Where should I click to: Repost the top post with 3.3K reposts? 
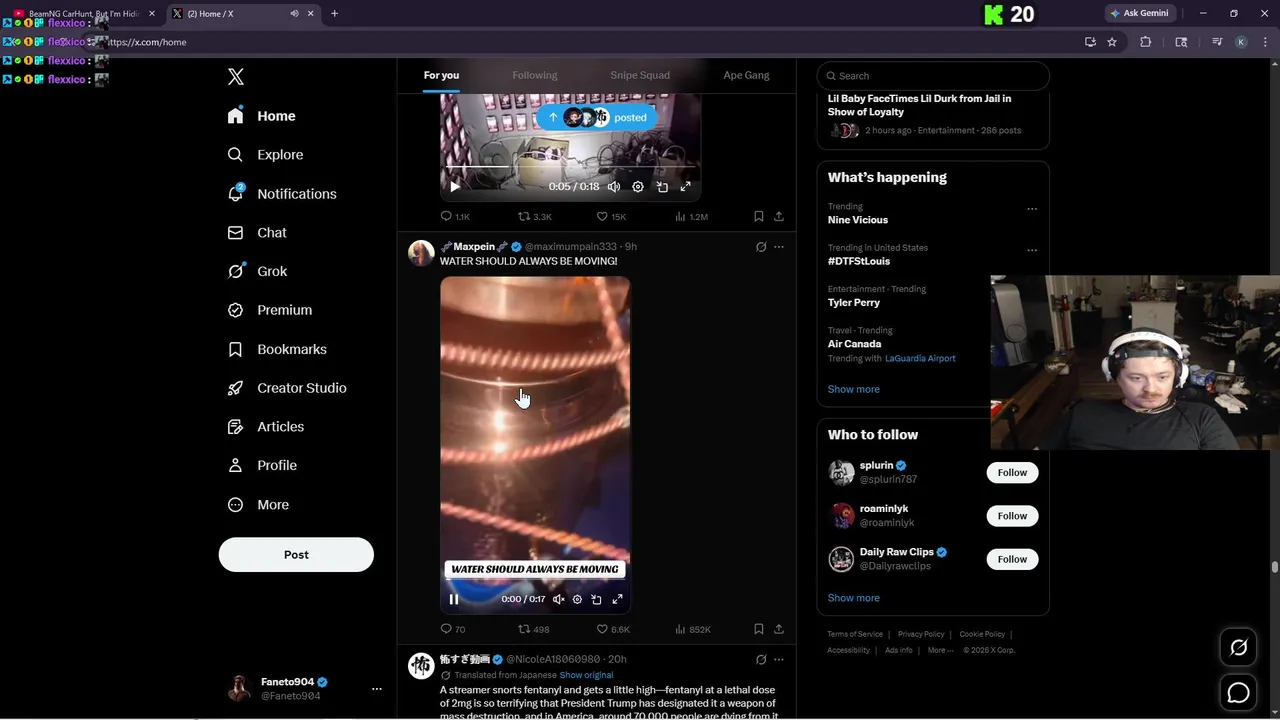click(x=535, y=216)
